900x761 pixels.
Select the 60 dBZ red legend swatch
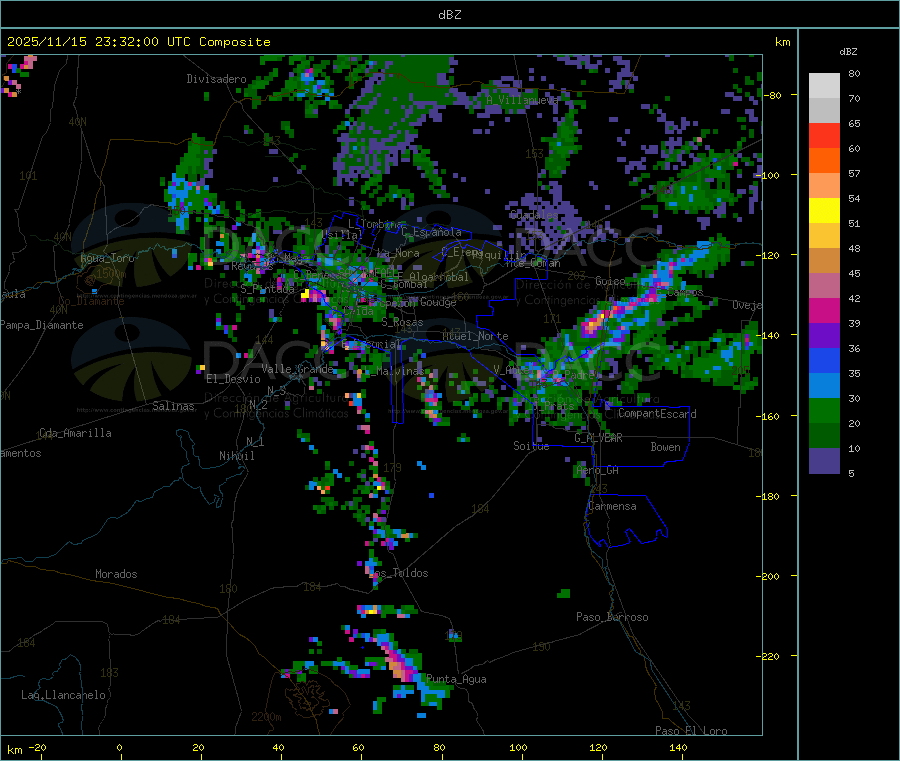pos(824,135)
